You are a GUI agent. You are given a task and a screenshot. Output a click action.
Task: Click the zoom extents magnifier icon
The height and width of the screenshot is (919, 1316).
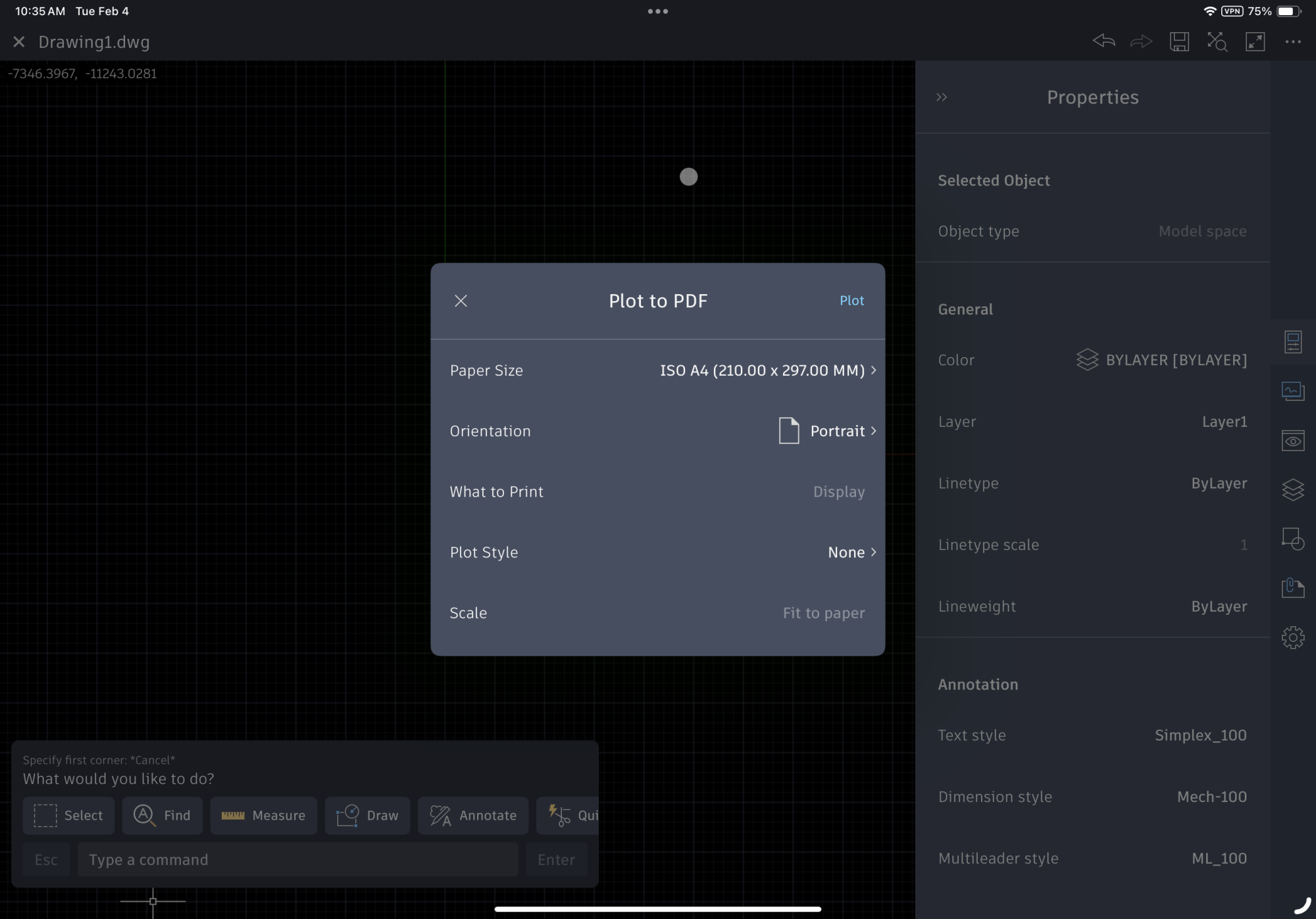[1217, 41]
